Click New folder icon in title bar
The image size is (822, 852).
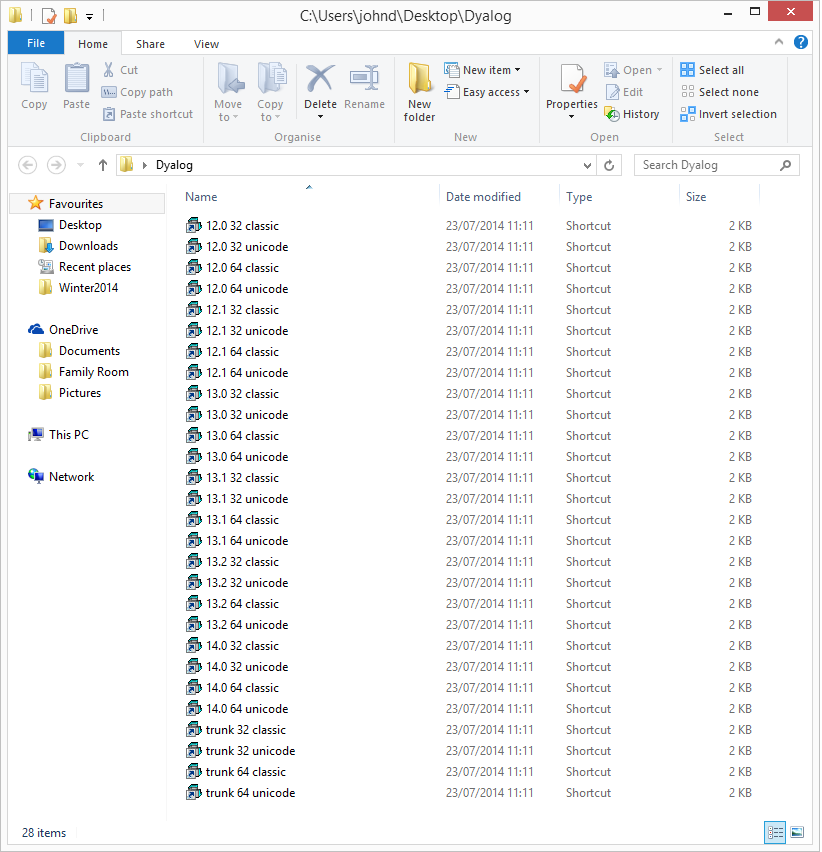point(71,16)
